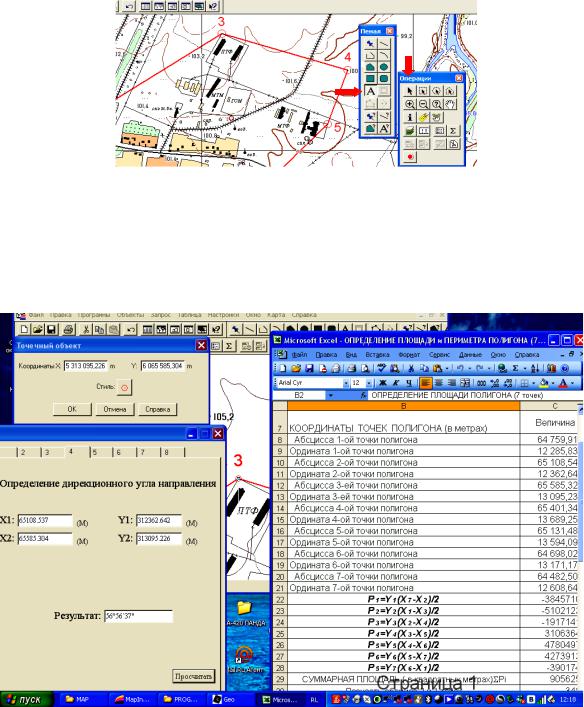This screenshot has height=707, width=584.
Task: Click the red dot button in Операции palette
Action: pos(409,157)
